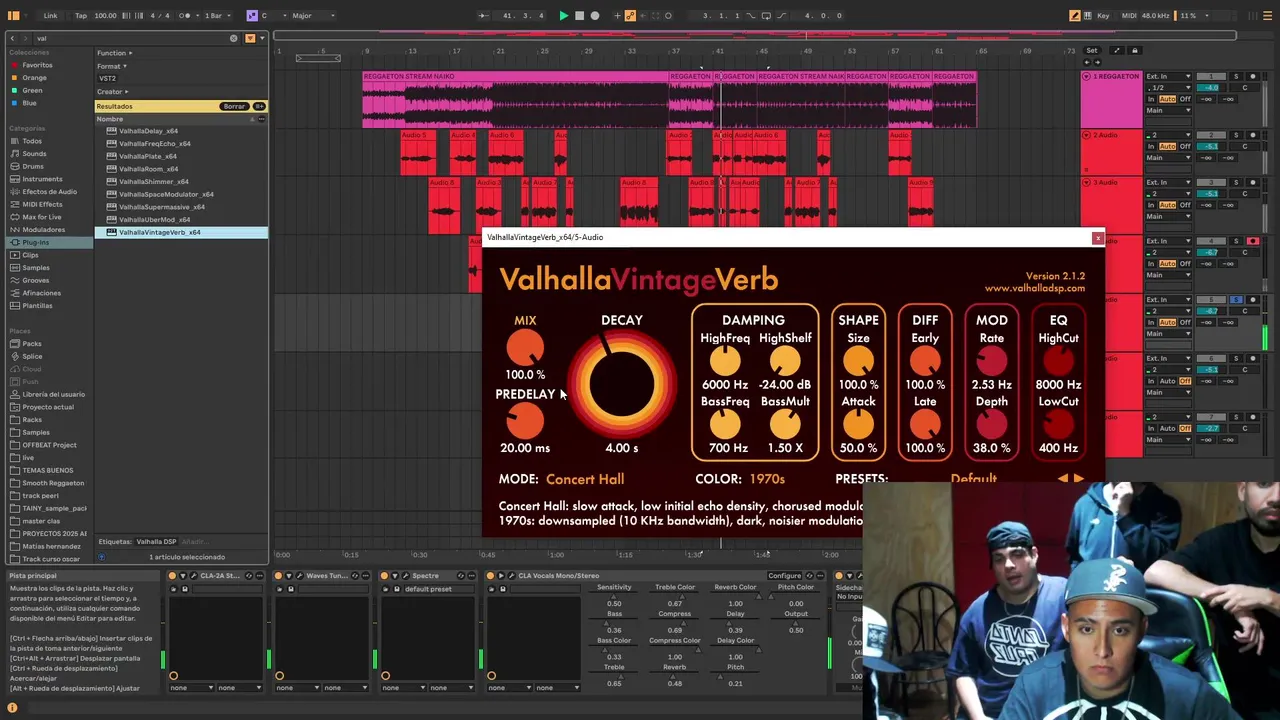
Task: Solo the 1 REGGAETON track
Action: click(x=1236, y=76)
